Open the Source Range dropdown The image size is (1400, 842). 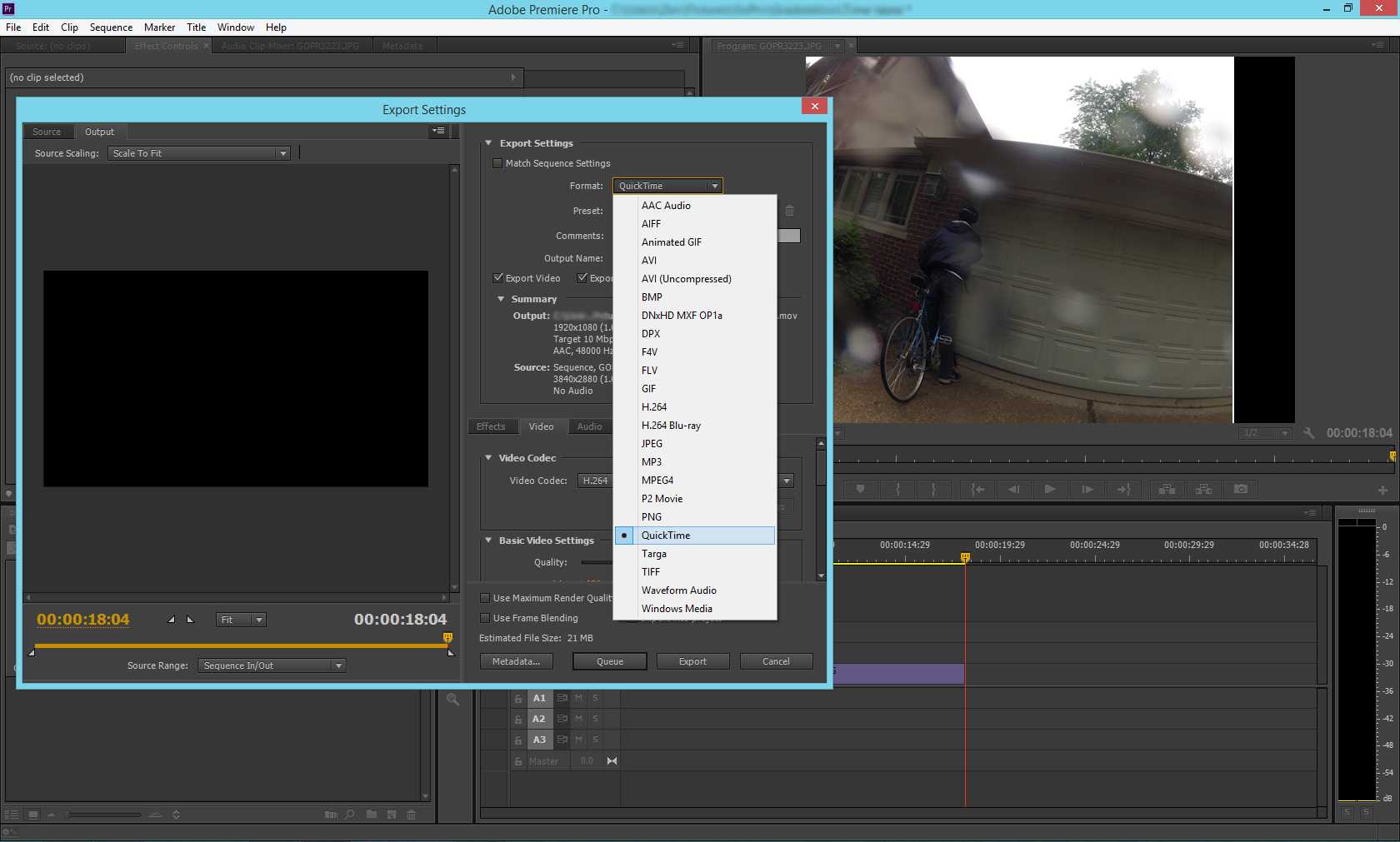coord(272,665)
